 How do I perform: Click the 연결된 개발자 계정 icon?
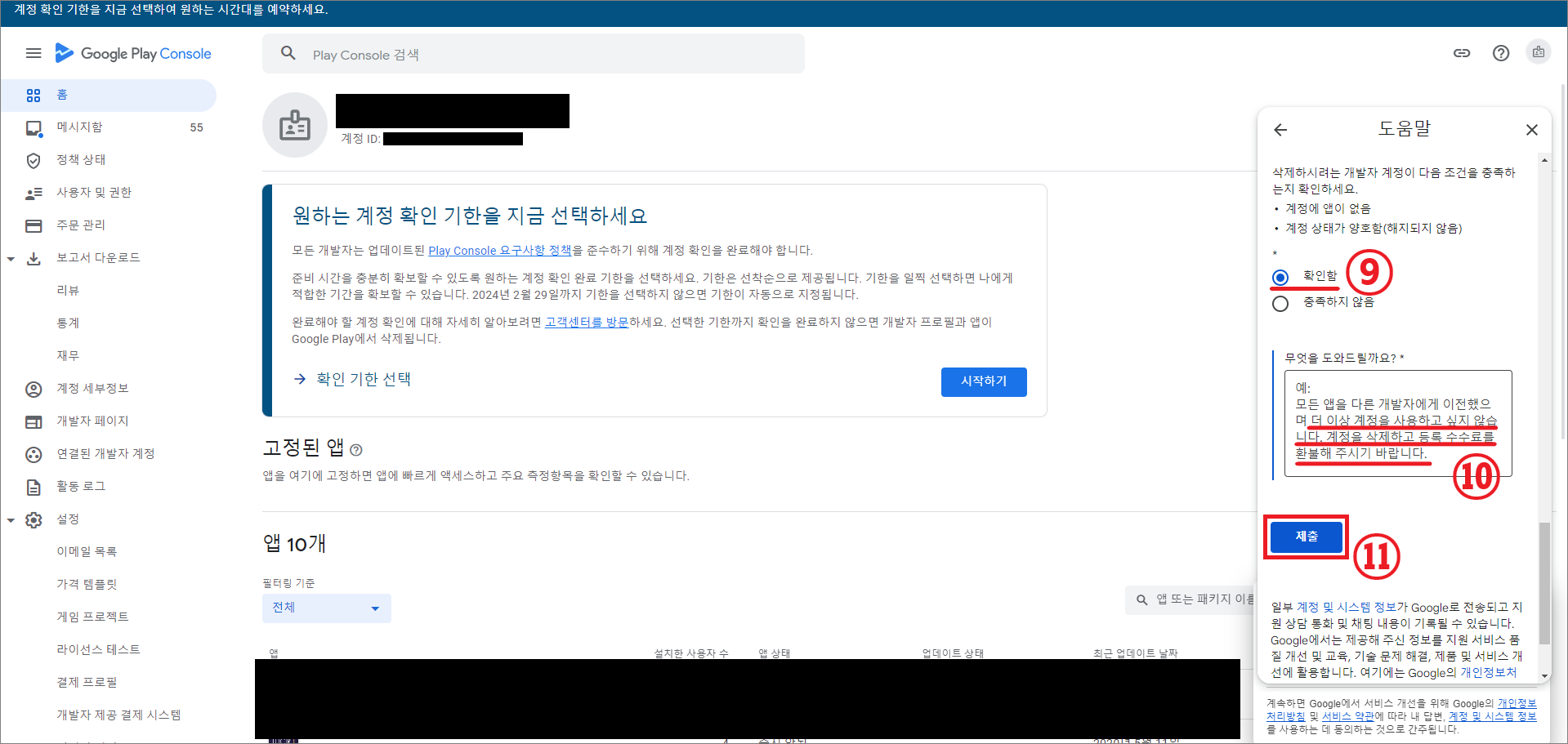[34, 454]
